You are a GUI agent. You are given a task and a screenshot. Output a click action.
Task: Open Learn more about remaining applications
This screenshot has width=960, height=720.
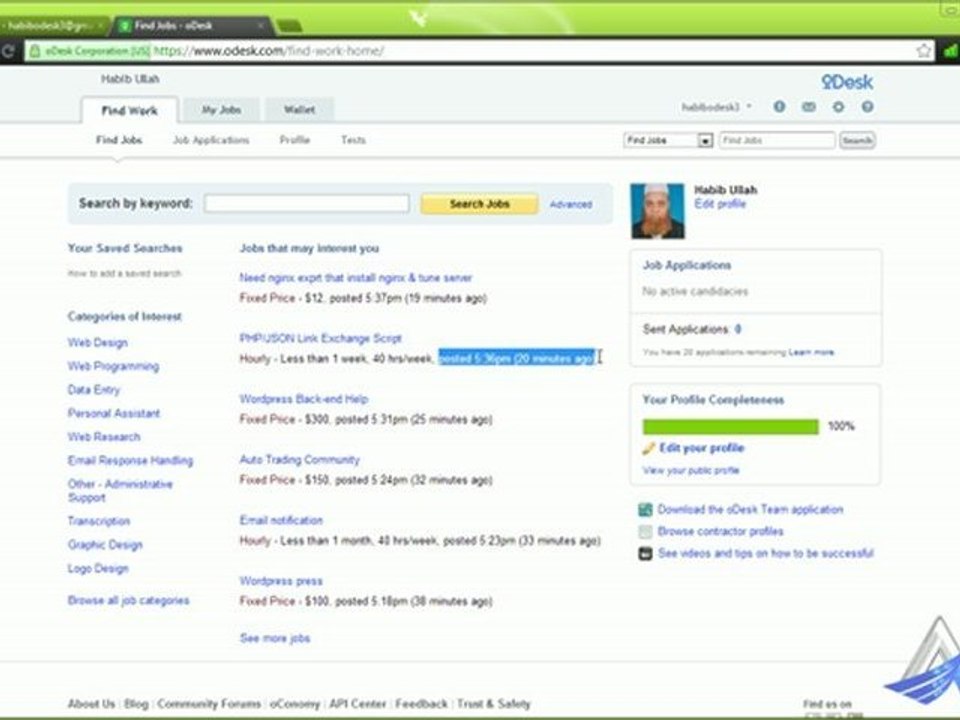(811, 352)
